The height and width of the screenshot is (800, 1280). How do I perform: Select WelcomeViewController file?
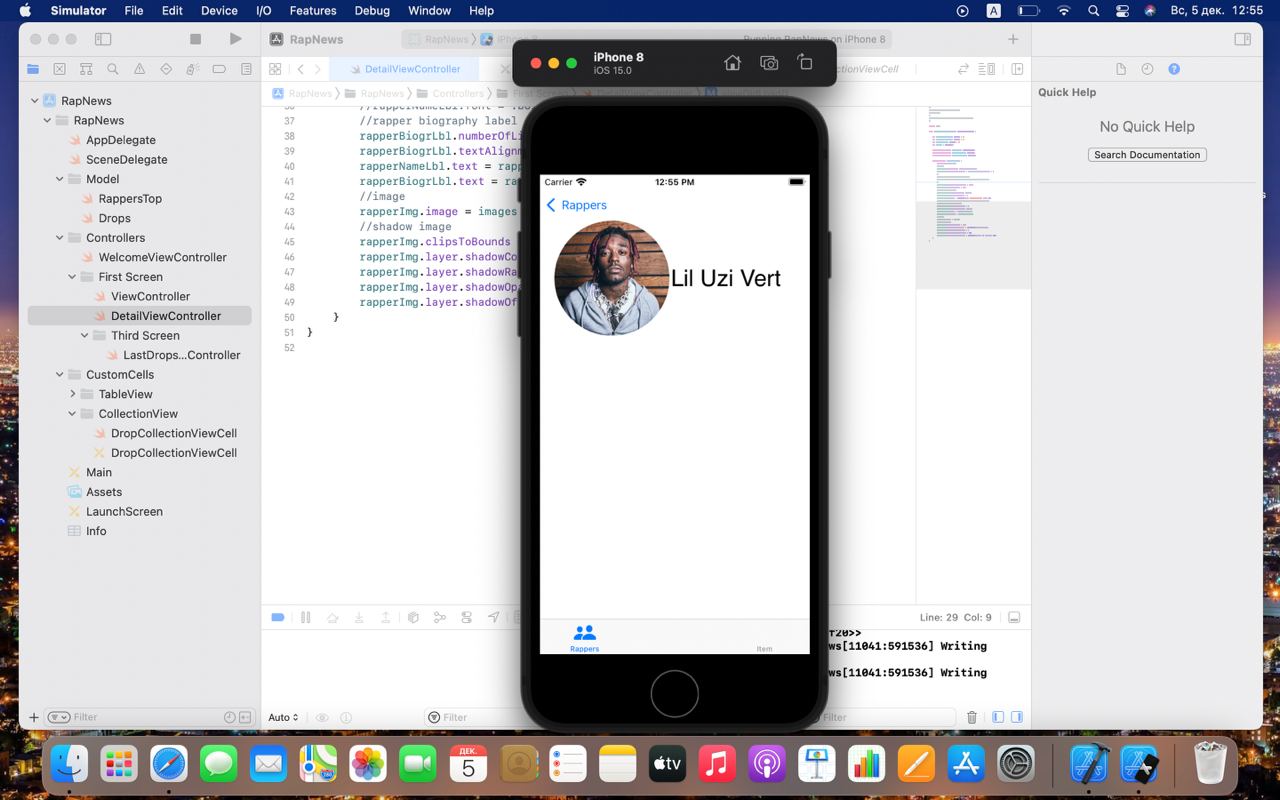163,257
